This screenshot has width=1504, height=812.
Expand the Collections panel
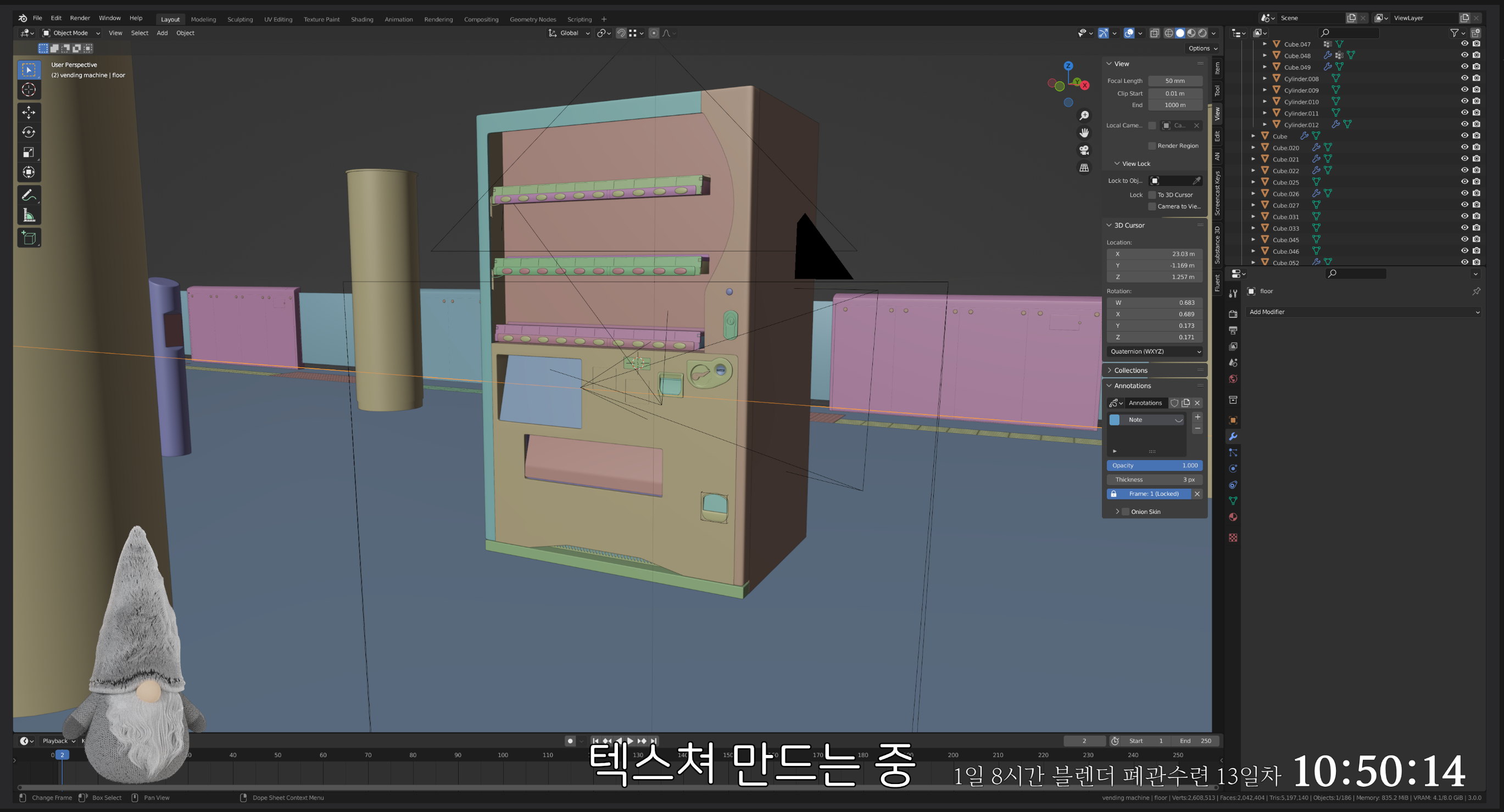1130,370
